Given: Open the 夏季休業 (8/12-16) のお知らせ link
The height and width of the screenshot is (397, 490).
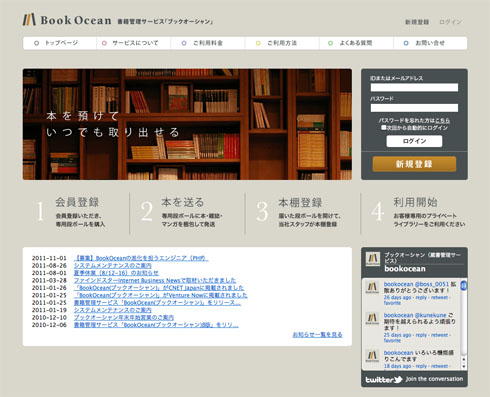Looking at the screenshot, I should point(116,273).
